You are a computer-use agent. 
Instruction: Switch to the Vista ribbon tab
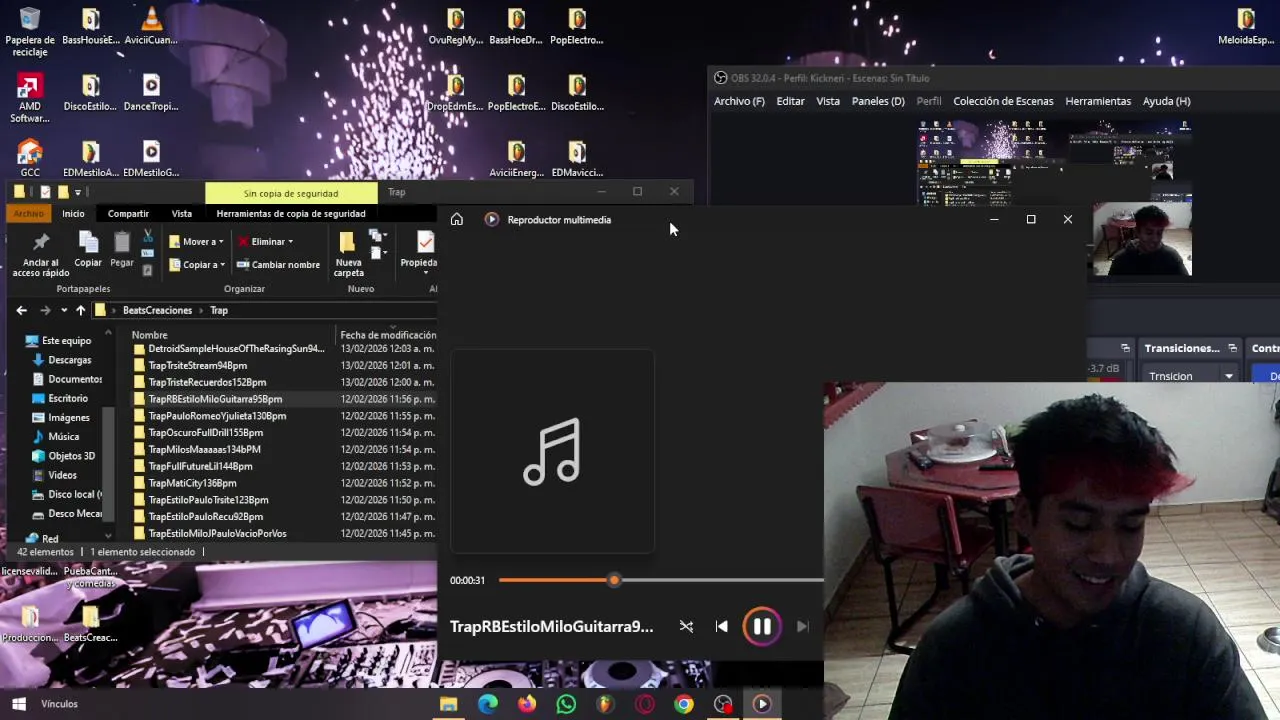[x=181, y=213]
